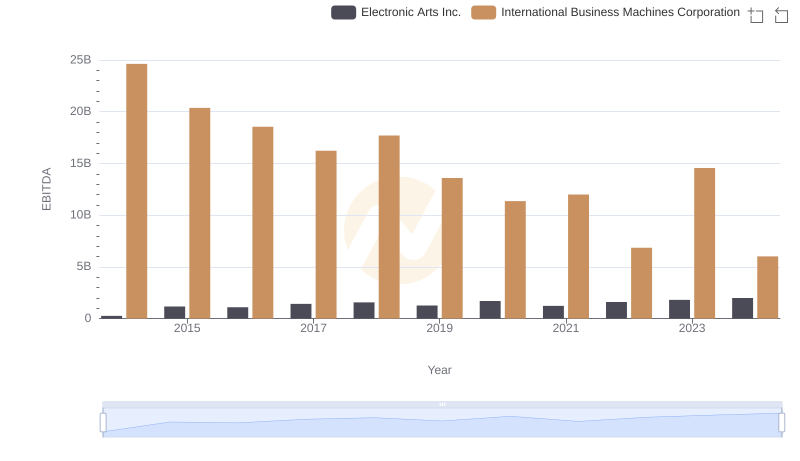Click the Electronic Arts bar for 2024
Image resolution: width=800 pixels, height=461 pixels.
coord(743,309)
